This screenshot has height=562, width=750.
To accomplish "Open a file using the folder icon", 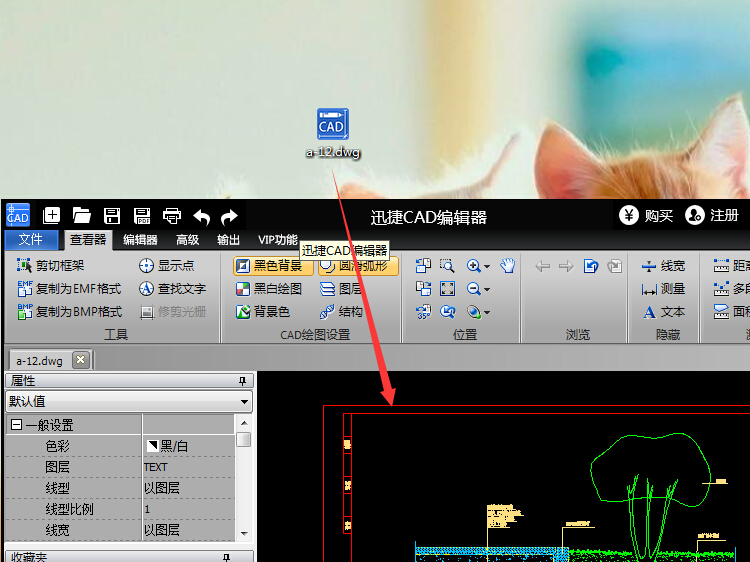I will pyautogui.click(x=82, y=216).
